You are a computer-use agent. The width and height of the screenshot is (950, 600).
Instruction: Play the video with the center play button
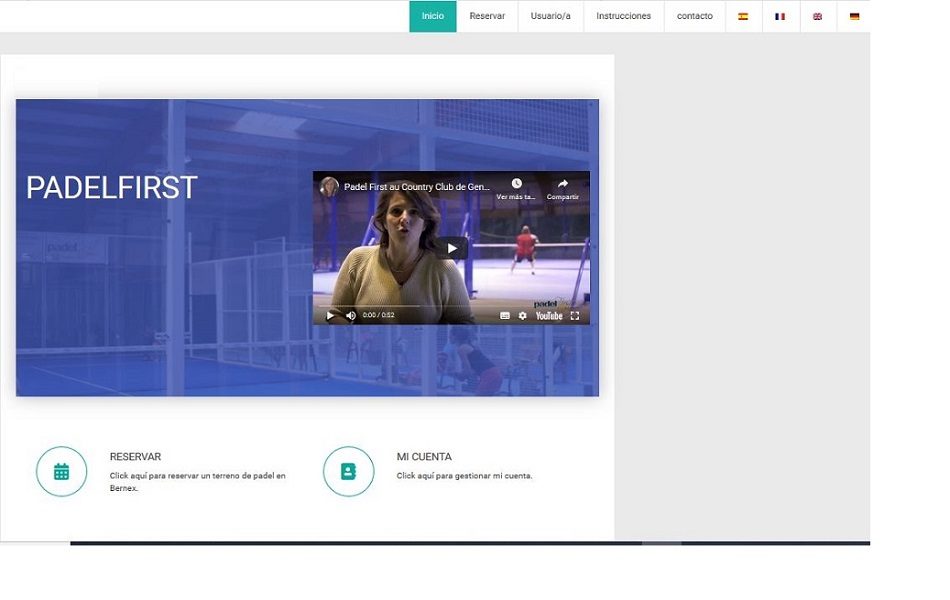(451, 248)
